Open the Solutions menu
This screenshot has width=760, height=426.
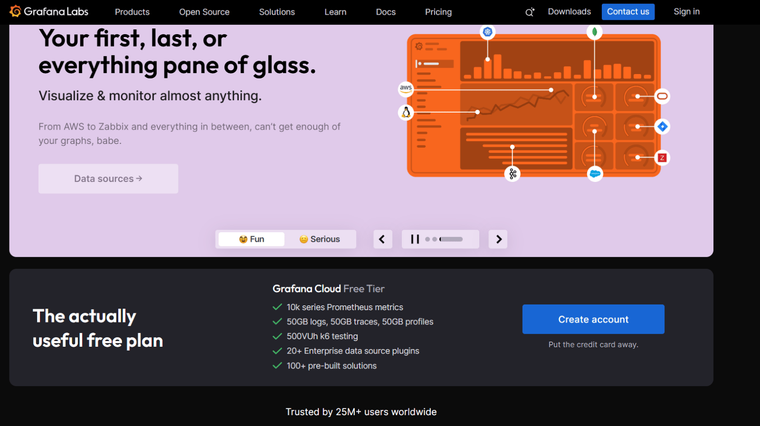click(x=277, y=12)
